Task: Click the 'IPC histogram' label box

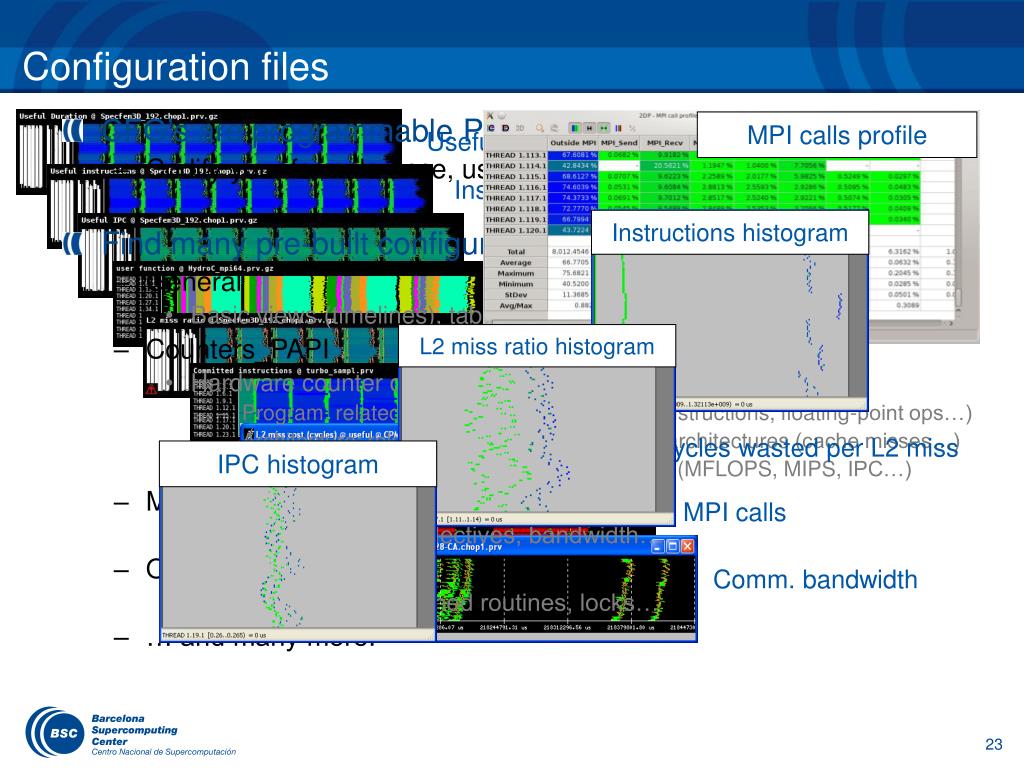Action: pos(298,464)
